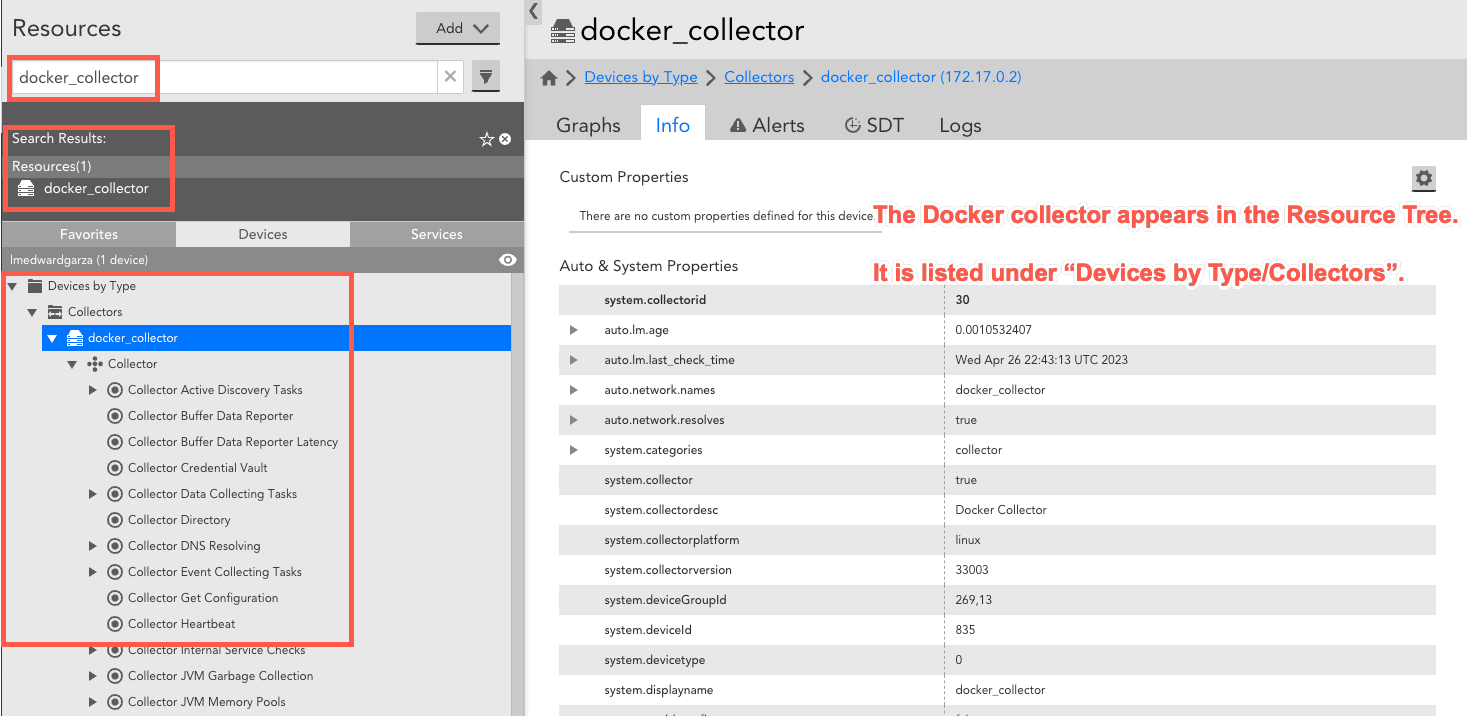Select Collector DNS Resolving in the tree
Viewport: 1467px width, 716px height.
point(194,546)
